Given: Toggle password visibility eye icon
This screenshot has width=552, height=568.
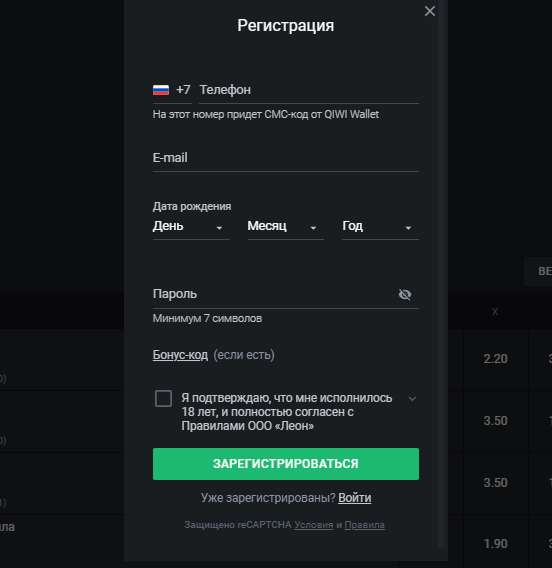Looking at the screenshot, I should point(405,295).
